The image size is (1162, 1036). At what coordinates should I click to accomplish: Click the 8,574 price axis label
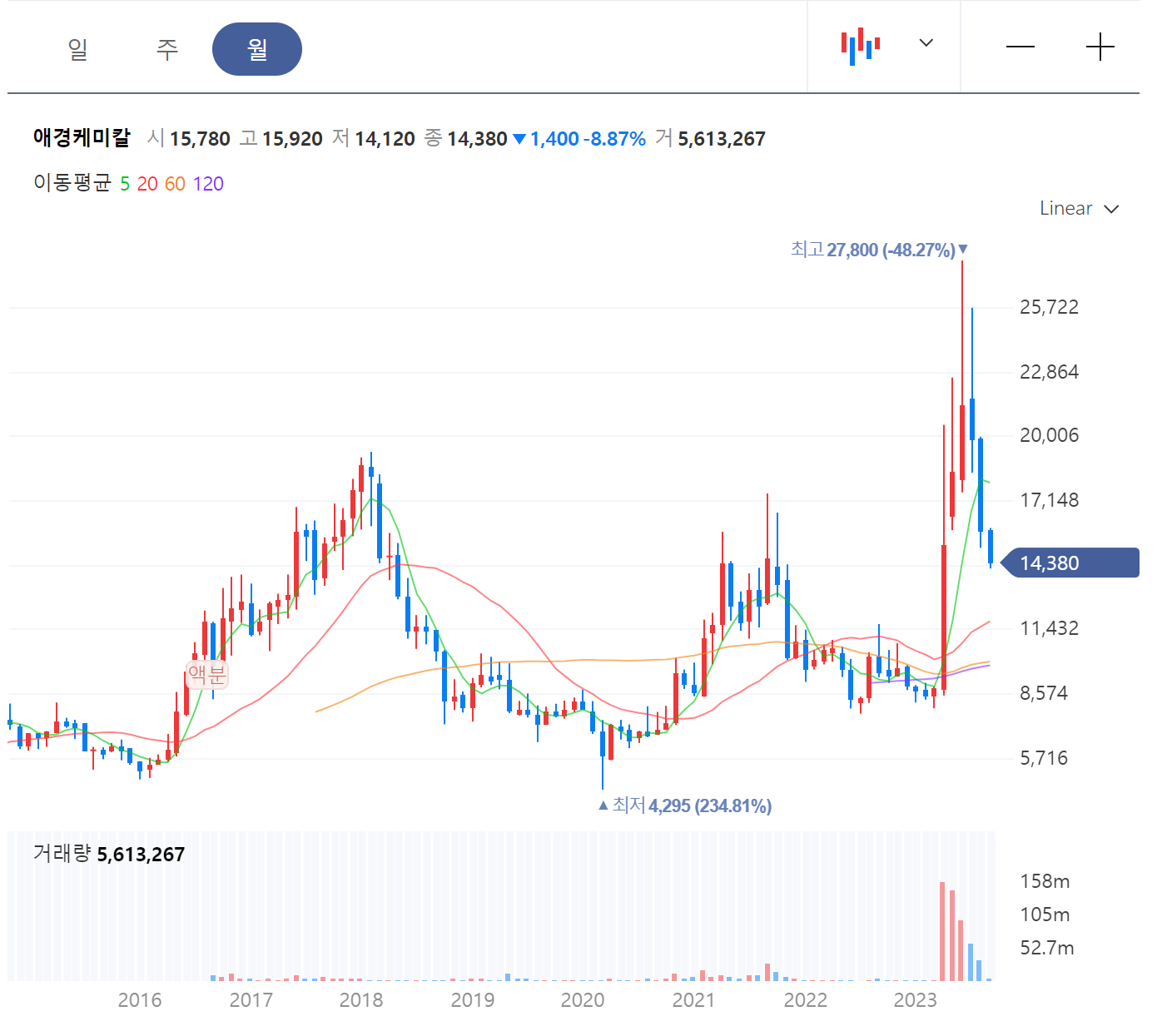tap(1044, 693)
